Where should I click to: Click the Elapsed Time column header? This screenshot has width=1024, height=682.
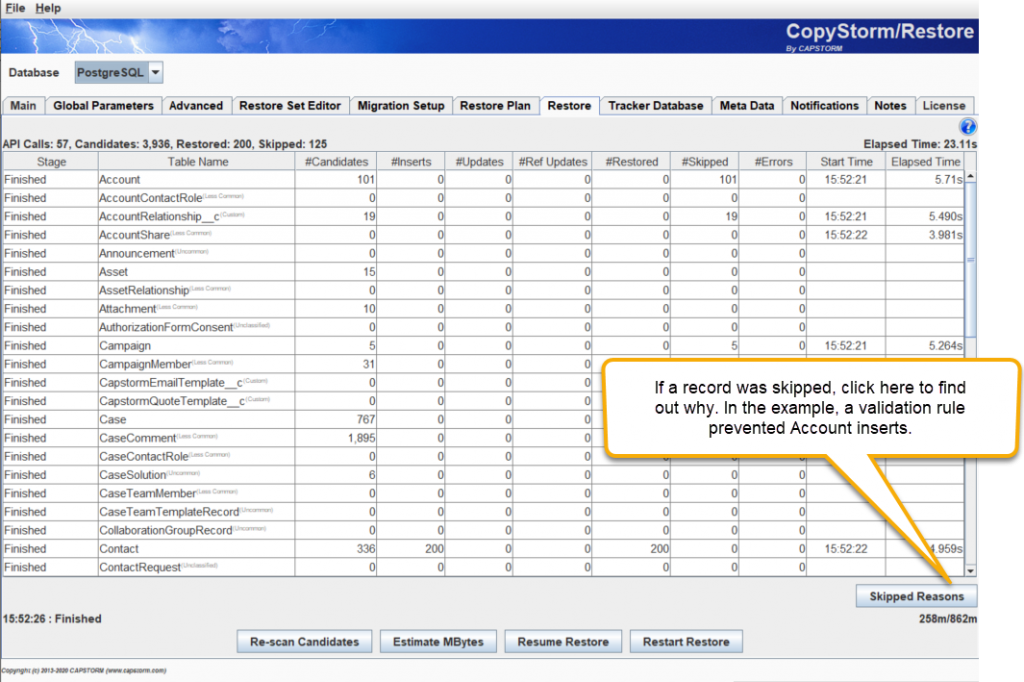click(x=925, y=162)
